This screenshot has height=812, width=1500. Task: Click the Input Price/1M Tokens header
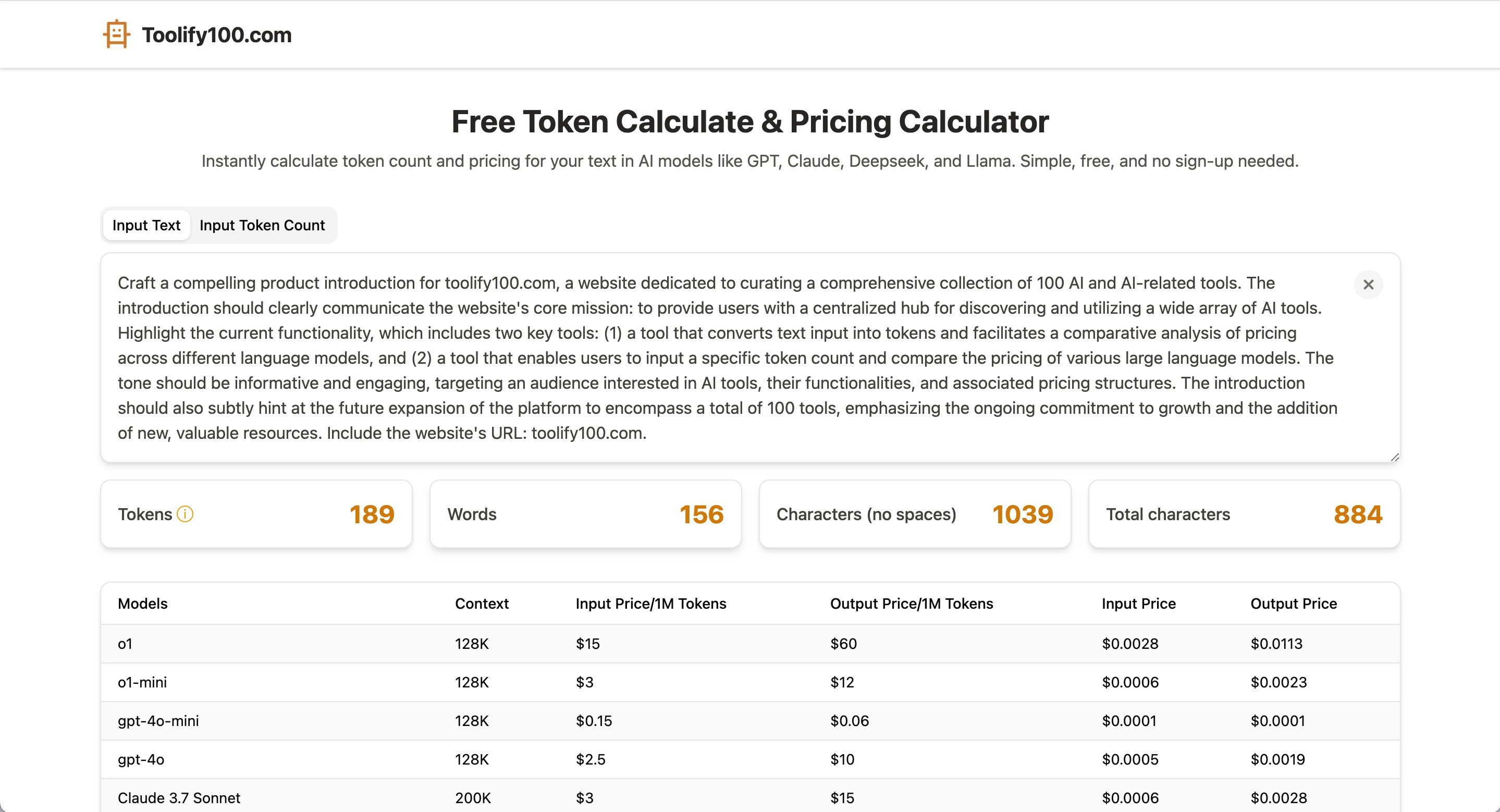pyautogui.click(x=650, y=604)
